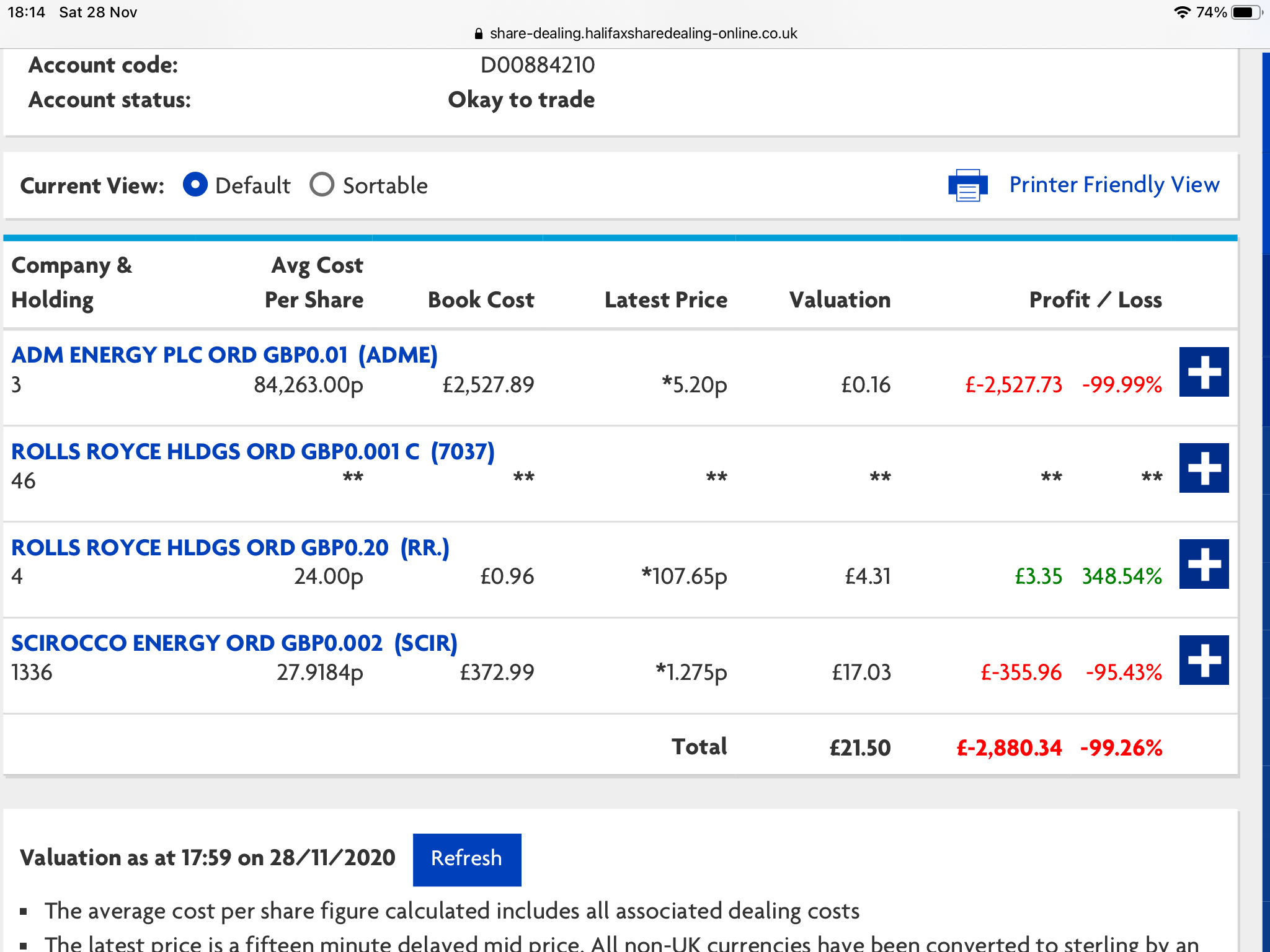Open SCIROCCO ENERGY ORD GBP0.002 (SCIR) link
The height and width of the screenshot is (952, 1270).
pyautogui.click(x=234, y=643)
